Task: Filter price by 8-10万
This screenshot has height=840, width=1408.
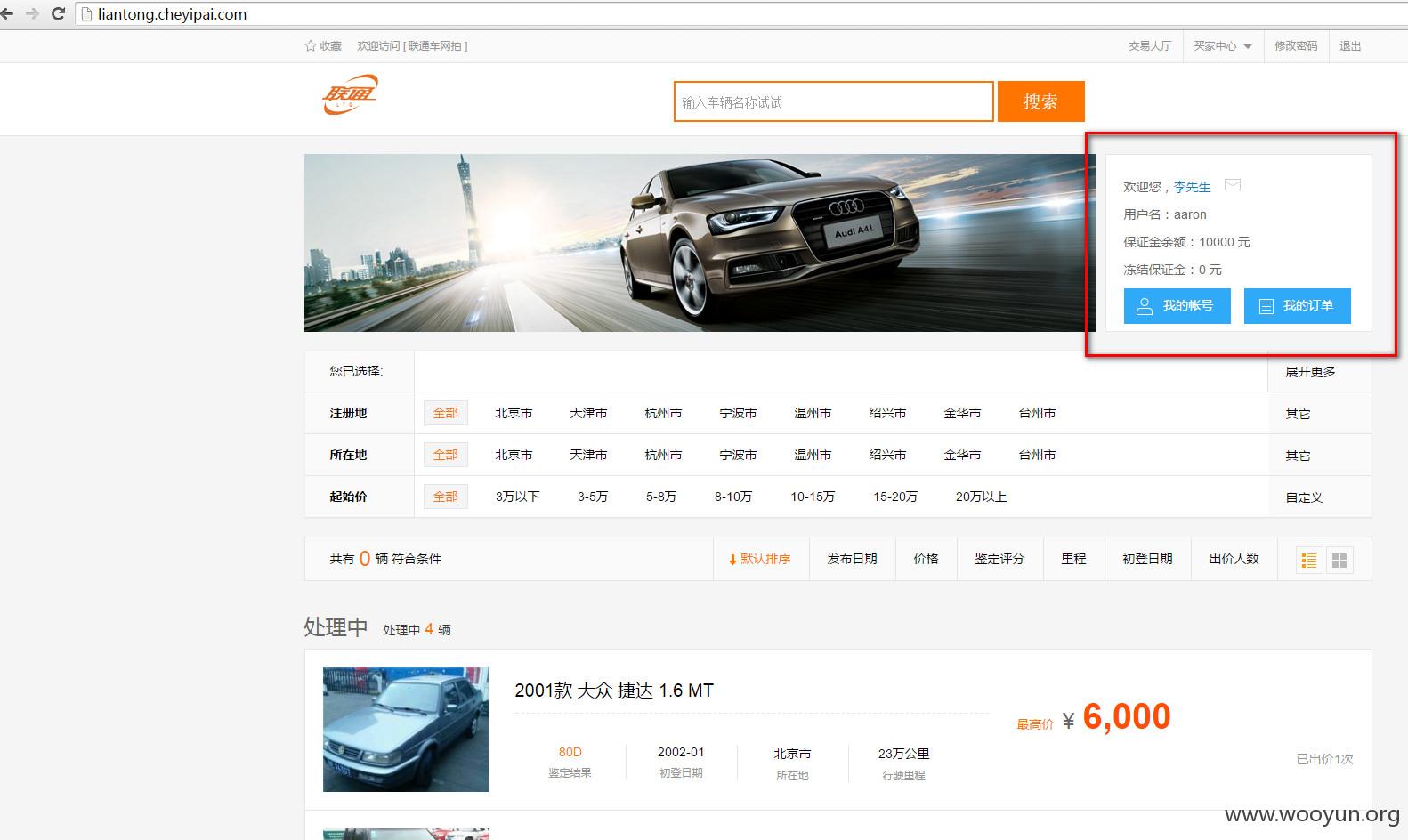Action: (x=733, y=497)
